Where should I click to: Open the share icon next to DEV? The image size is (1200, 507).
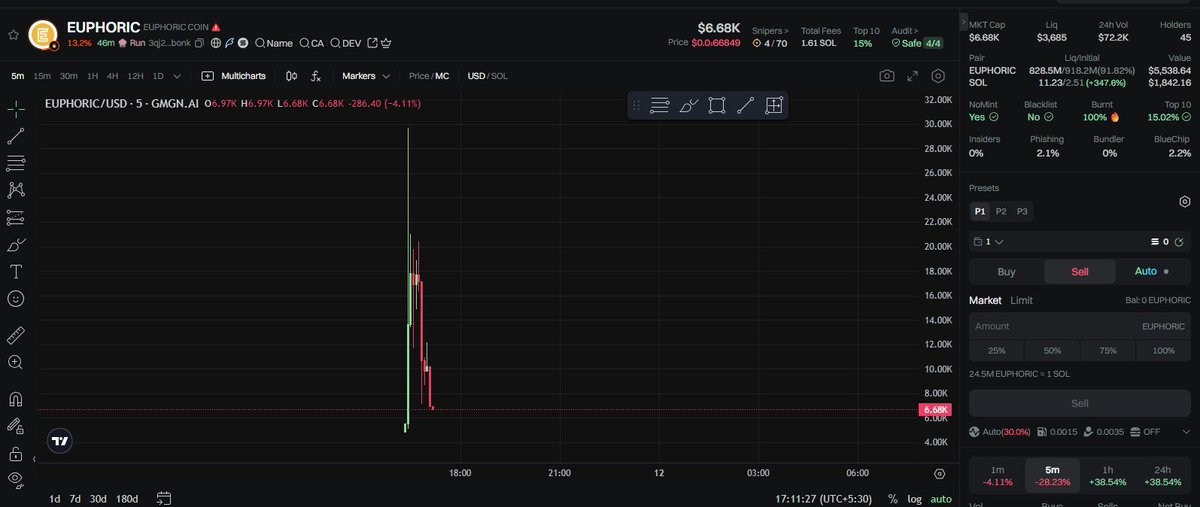373,44
